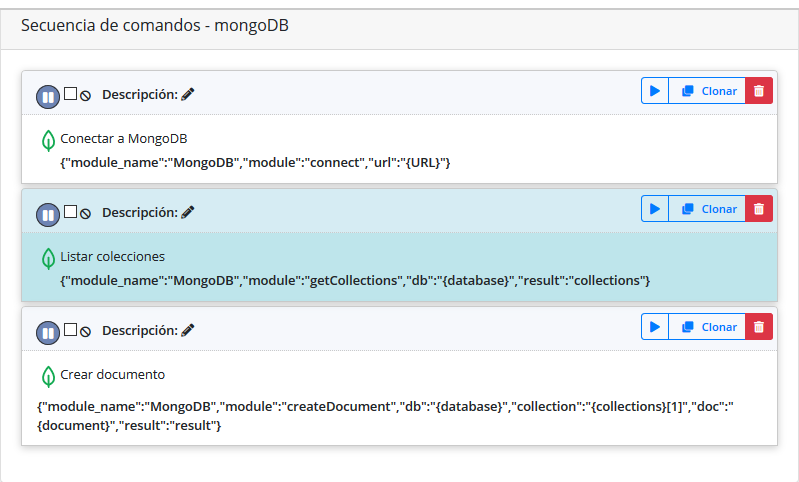
Task: Delete the Crear documento command
Action: 759,327
